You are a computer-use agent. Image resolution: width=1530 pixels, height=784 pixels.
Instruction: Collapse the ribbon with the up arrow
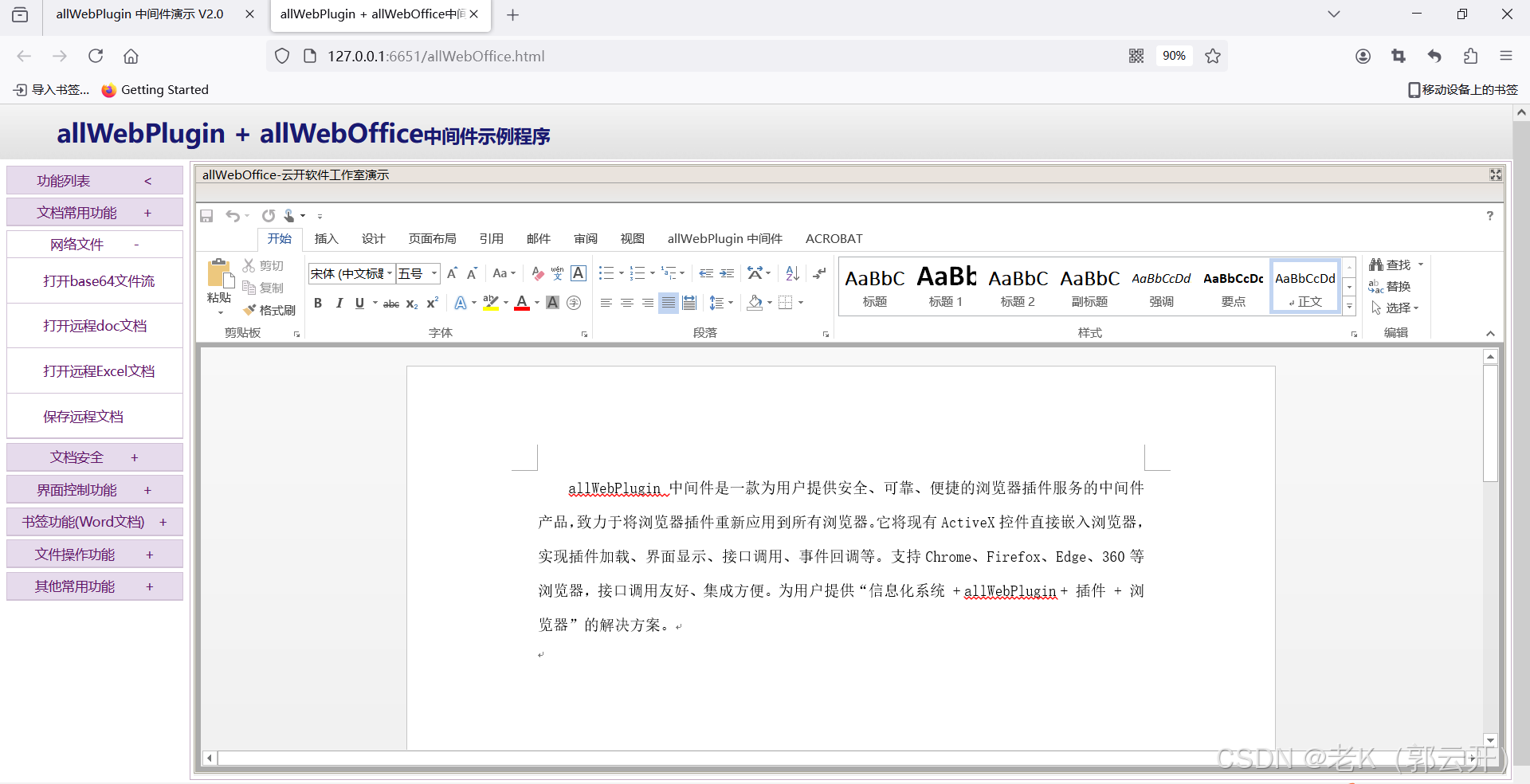tap(1490, 333)
